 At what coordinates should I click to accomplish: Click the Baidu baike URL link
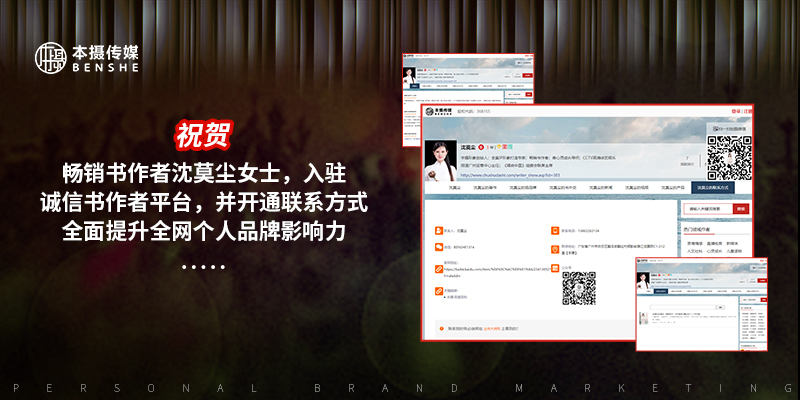click(490, 271)
